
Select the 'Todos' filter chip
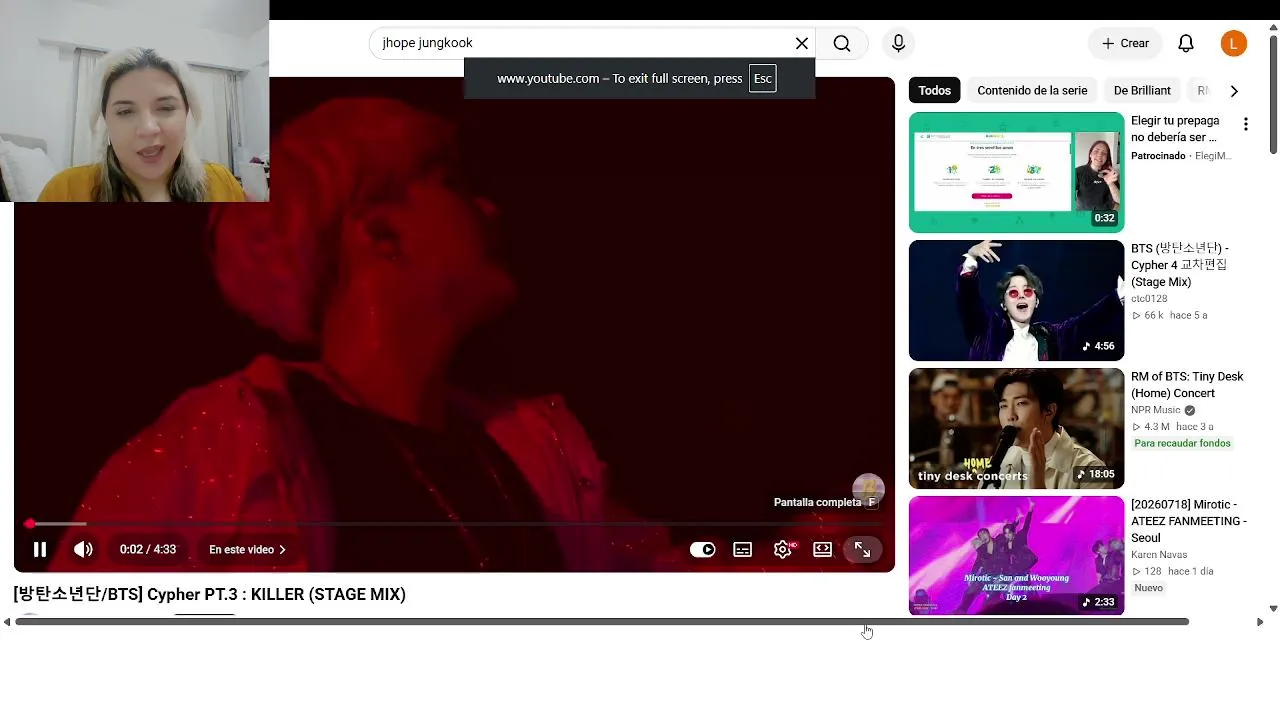(934, 90)
